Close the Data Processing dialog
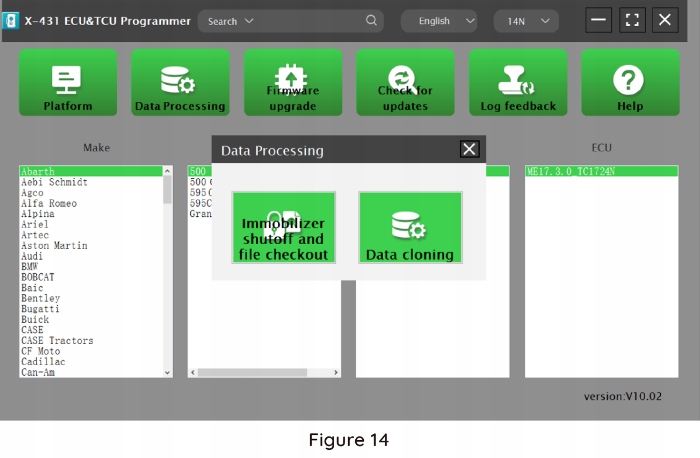700x458 pixels. click(x=469, y=149)
